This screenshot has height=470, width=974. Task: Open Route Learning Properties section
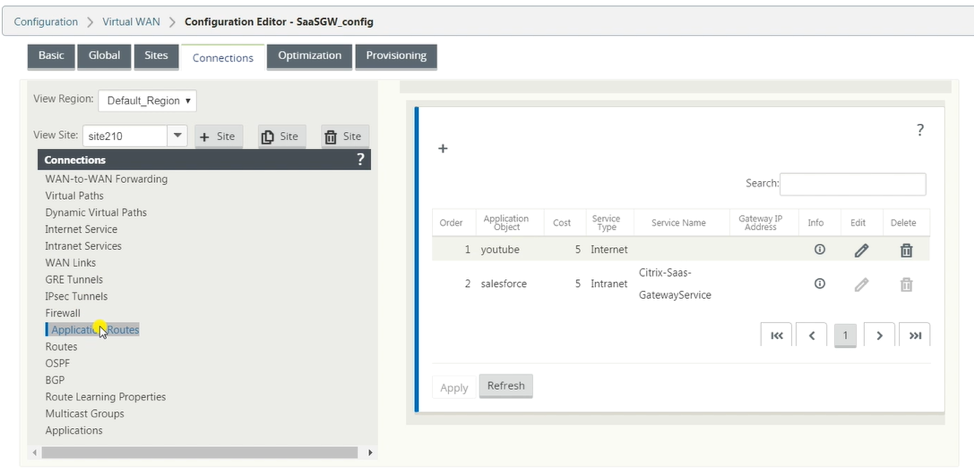(106, 397)
